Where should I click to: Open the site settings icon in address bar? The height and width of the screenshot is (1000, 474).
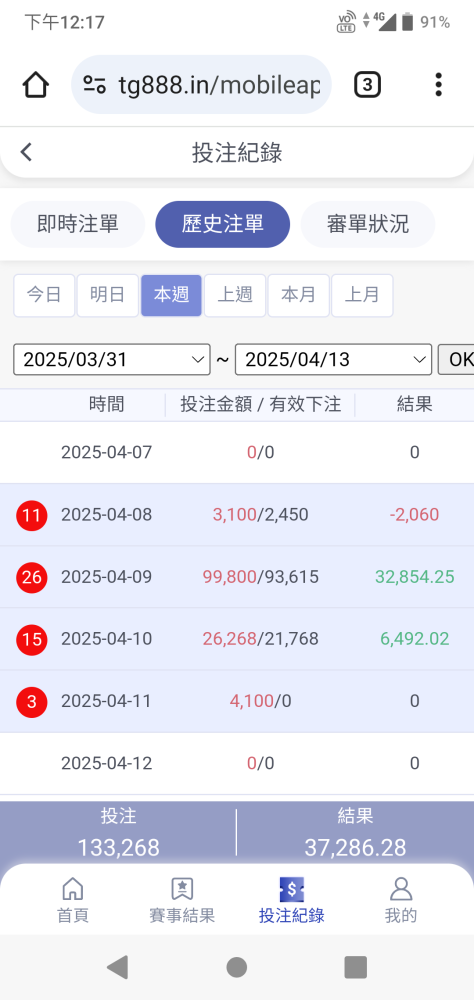click(x=94, y=84)
